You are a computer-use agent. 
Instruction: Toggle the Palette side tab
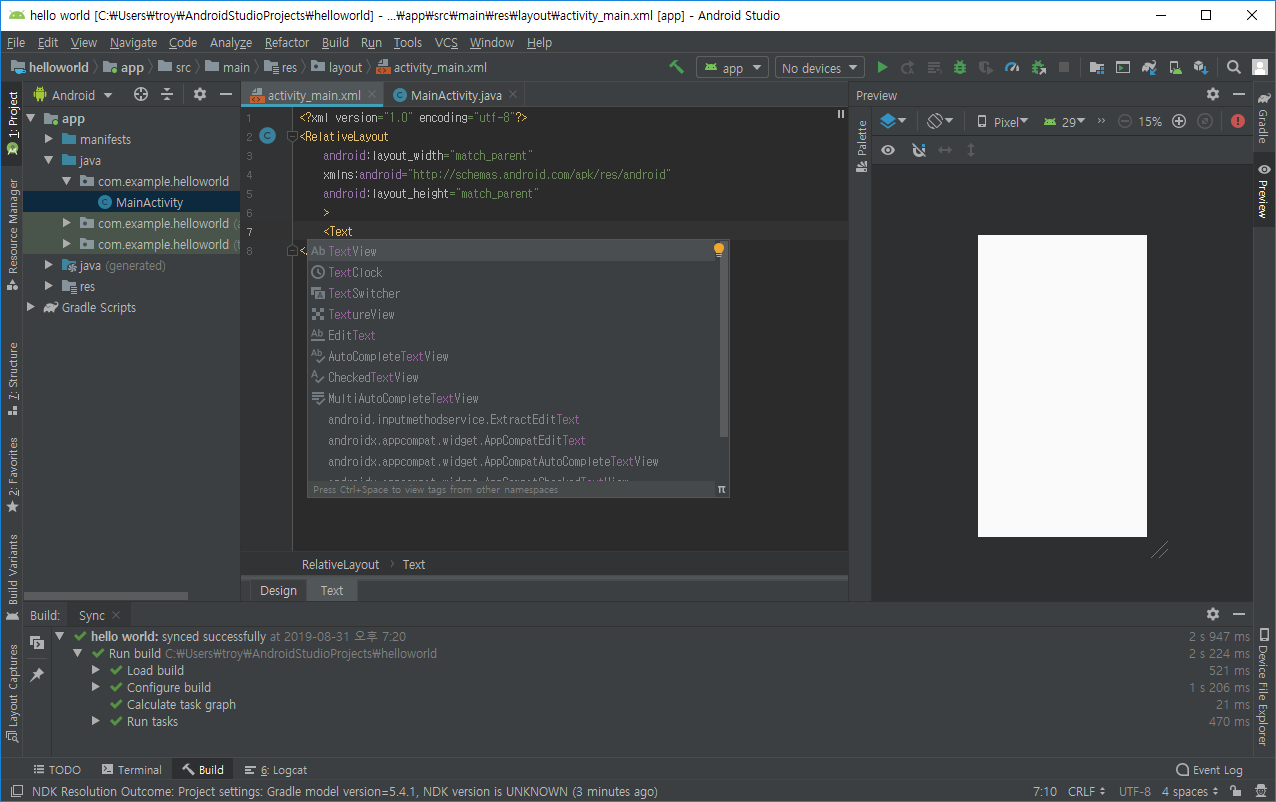tap(862, 147)
